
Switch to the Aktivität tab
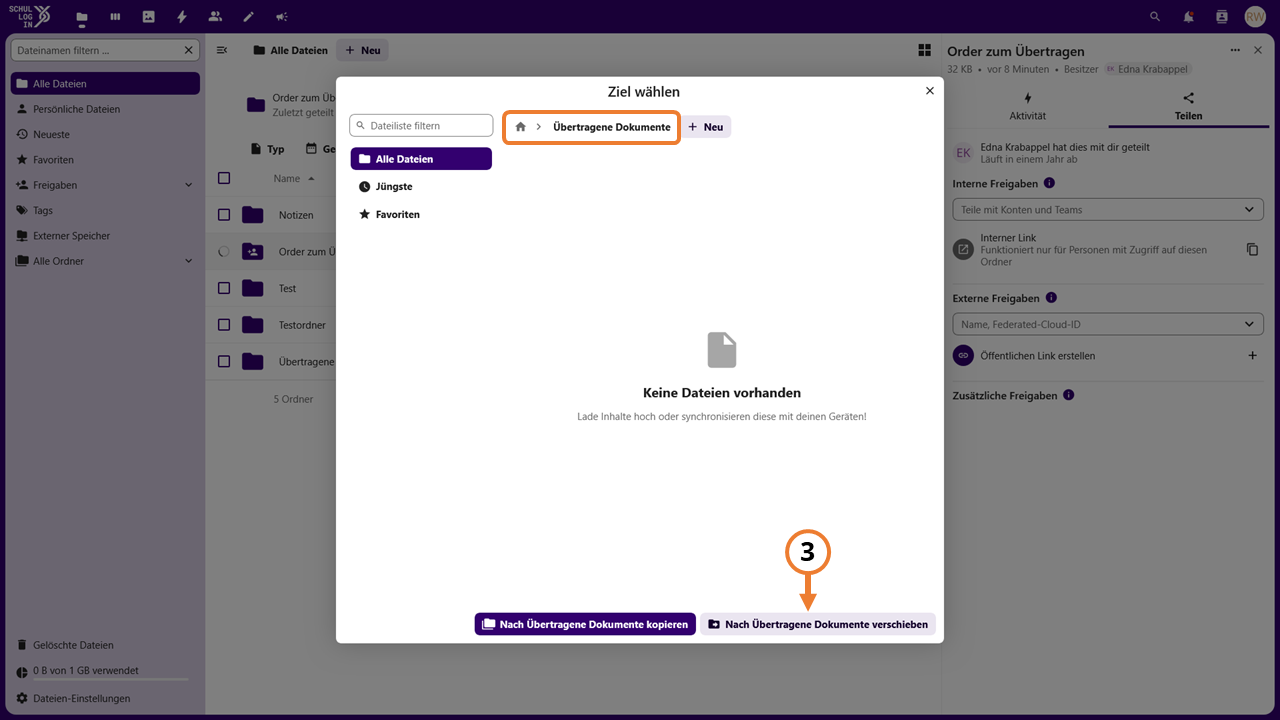(x=1027, y=106)
